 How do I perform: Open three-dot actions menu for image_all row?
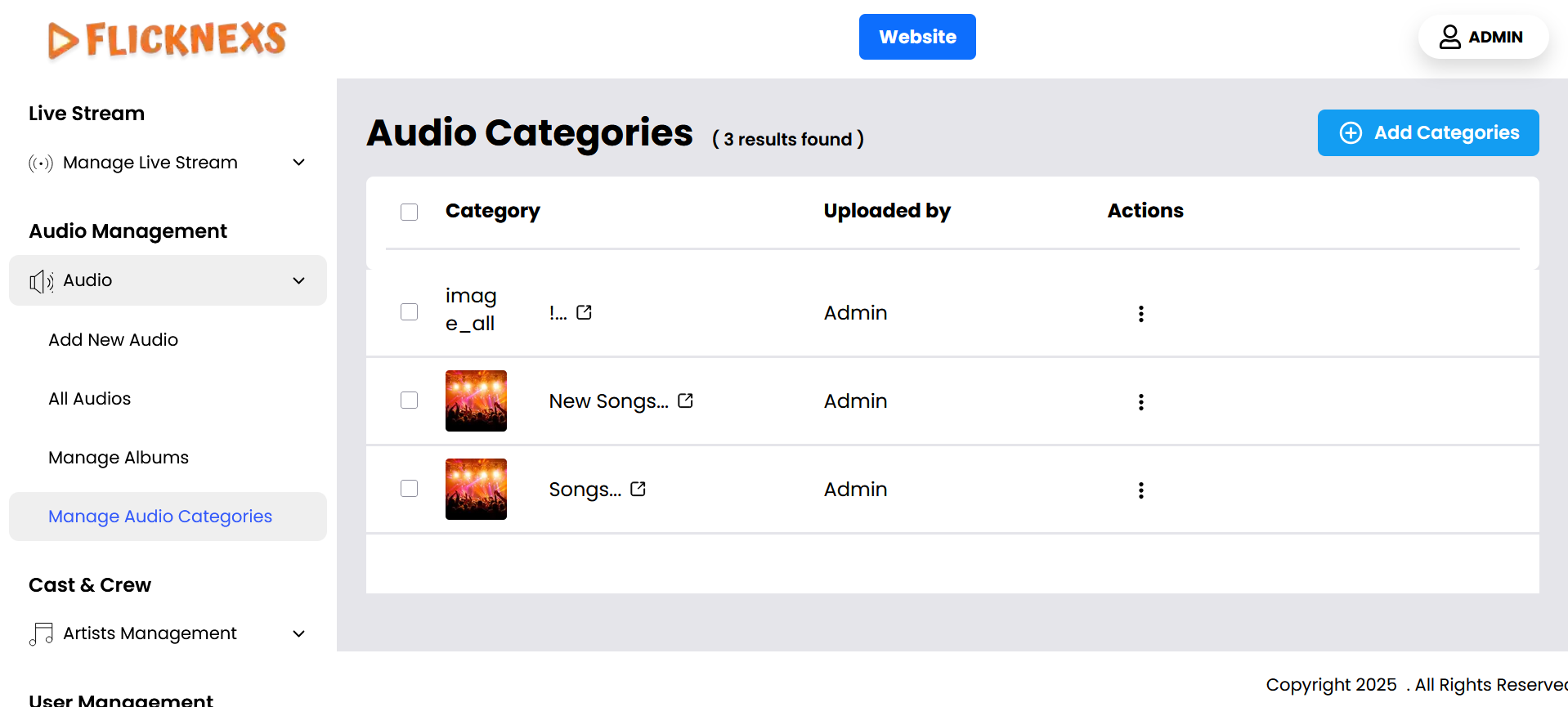coord(1140,313)
